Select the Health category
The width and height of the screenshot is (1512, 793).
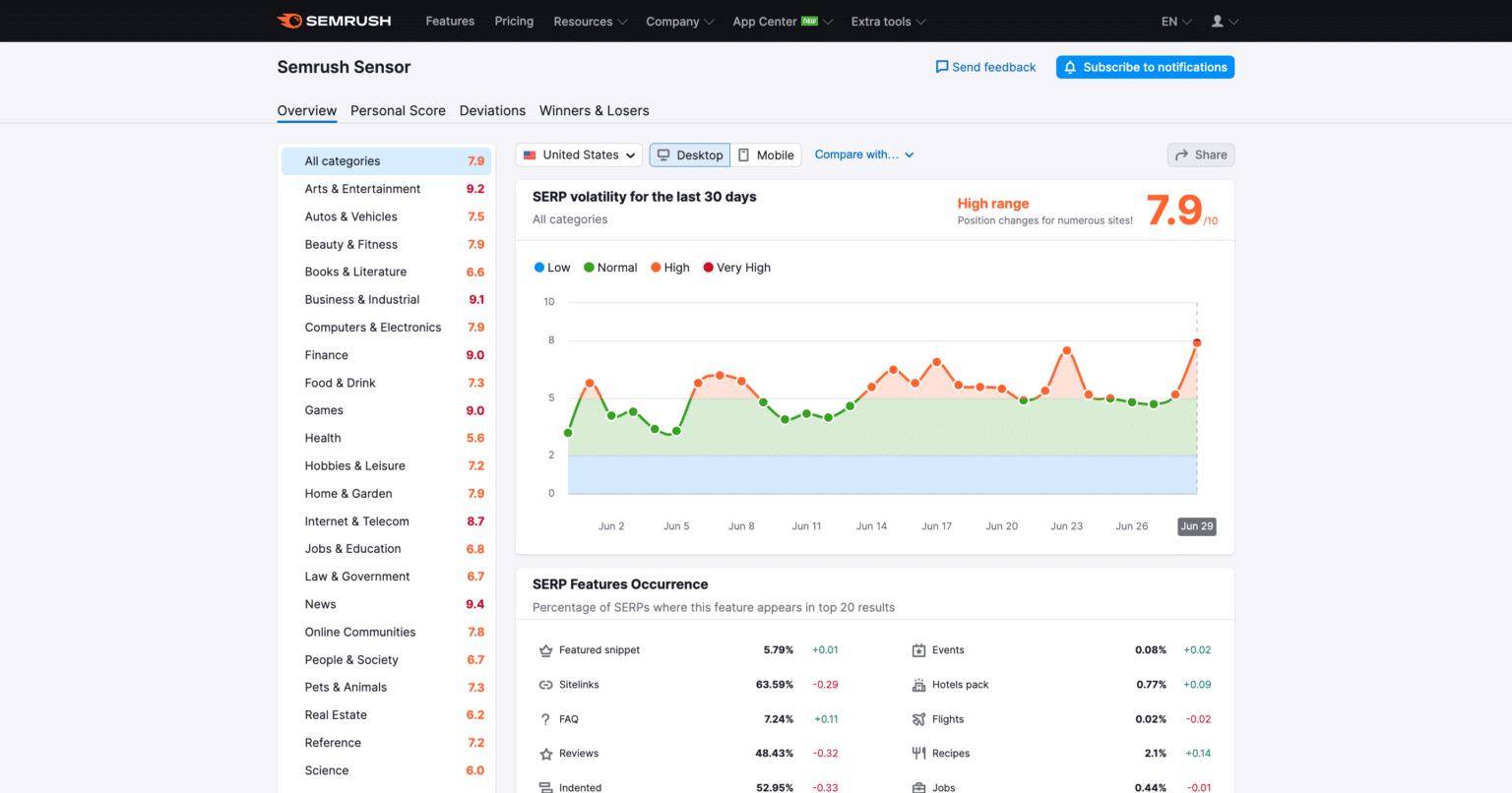click(386, 438)
